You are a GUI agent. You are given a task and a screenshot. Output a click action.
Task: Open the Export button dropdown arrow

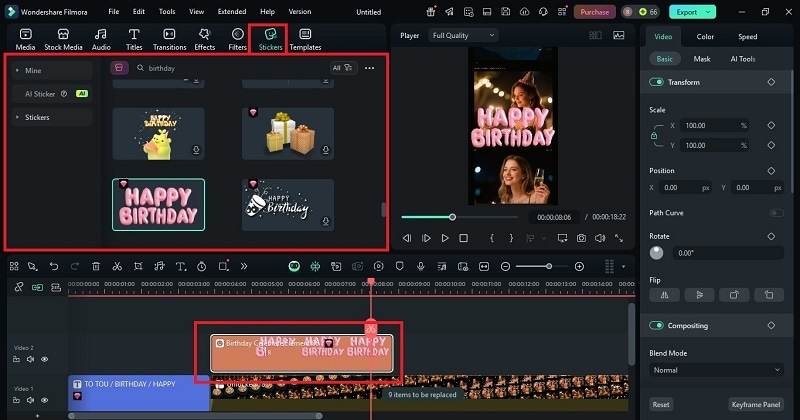[x=708, y=12]
